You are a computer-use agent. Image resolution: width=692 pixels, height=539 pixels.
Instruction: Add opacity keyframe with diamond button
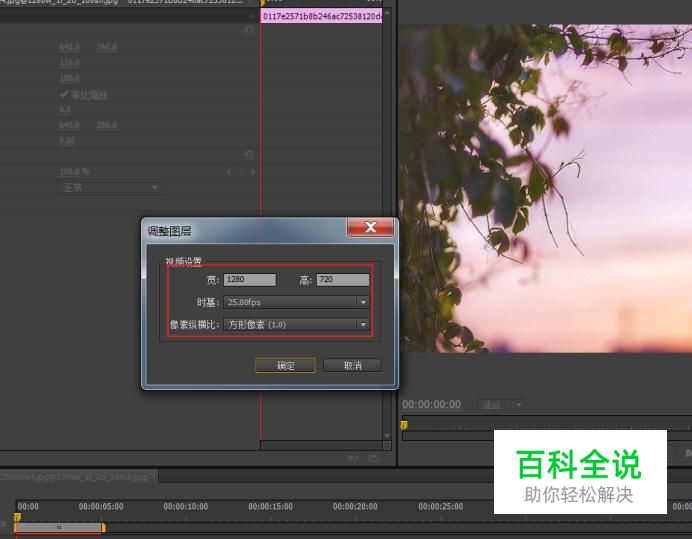241,172
